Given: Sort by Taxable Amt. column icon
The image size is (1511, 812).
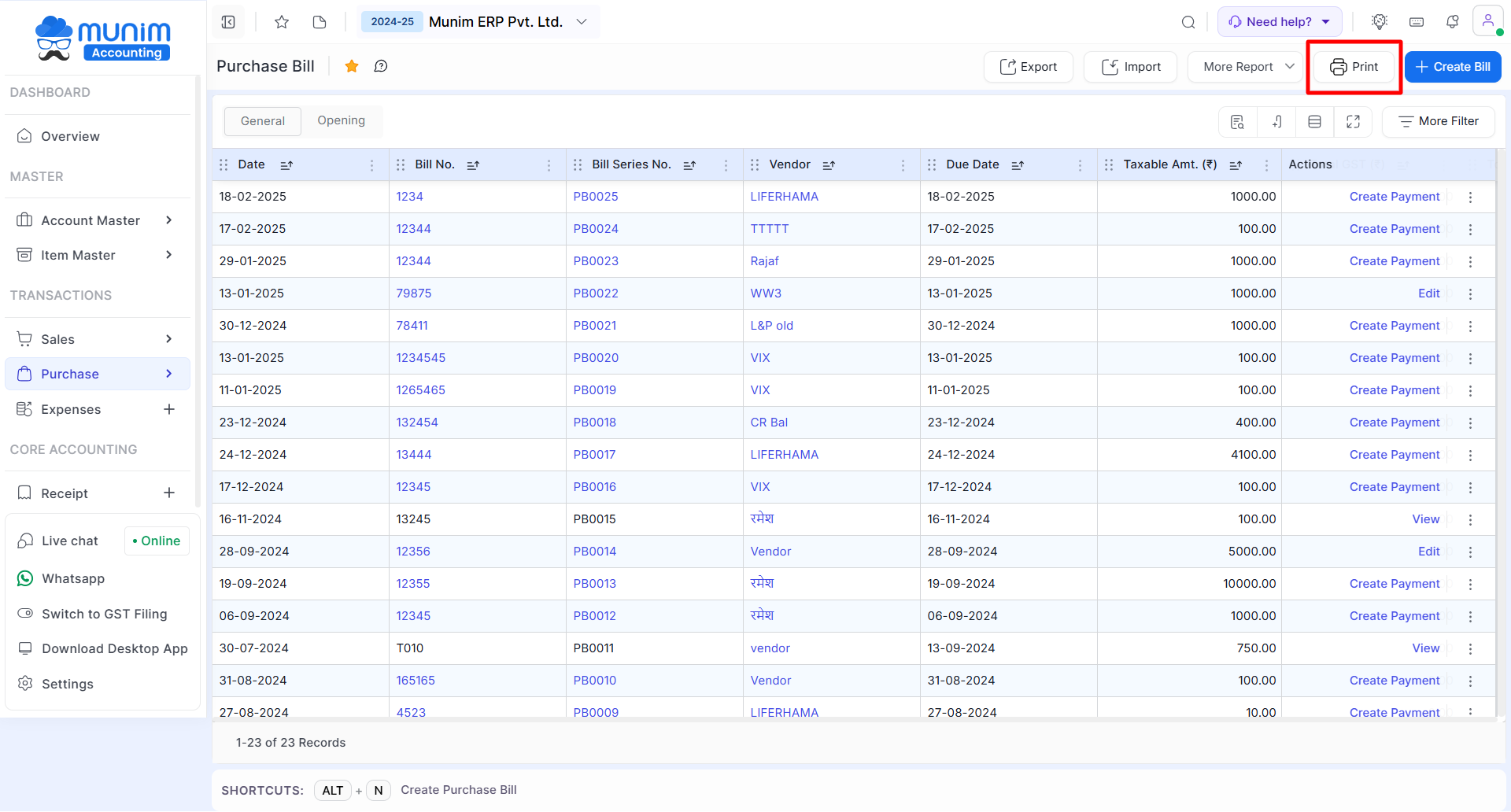Looking at the screenshot, I should (x=1236, y=165).
